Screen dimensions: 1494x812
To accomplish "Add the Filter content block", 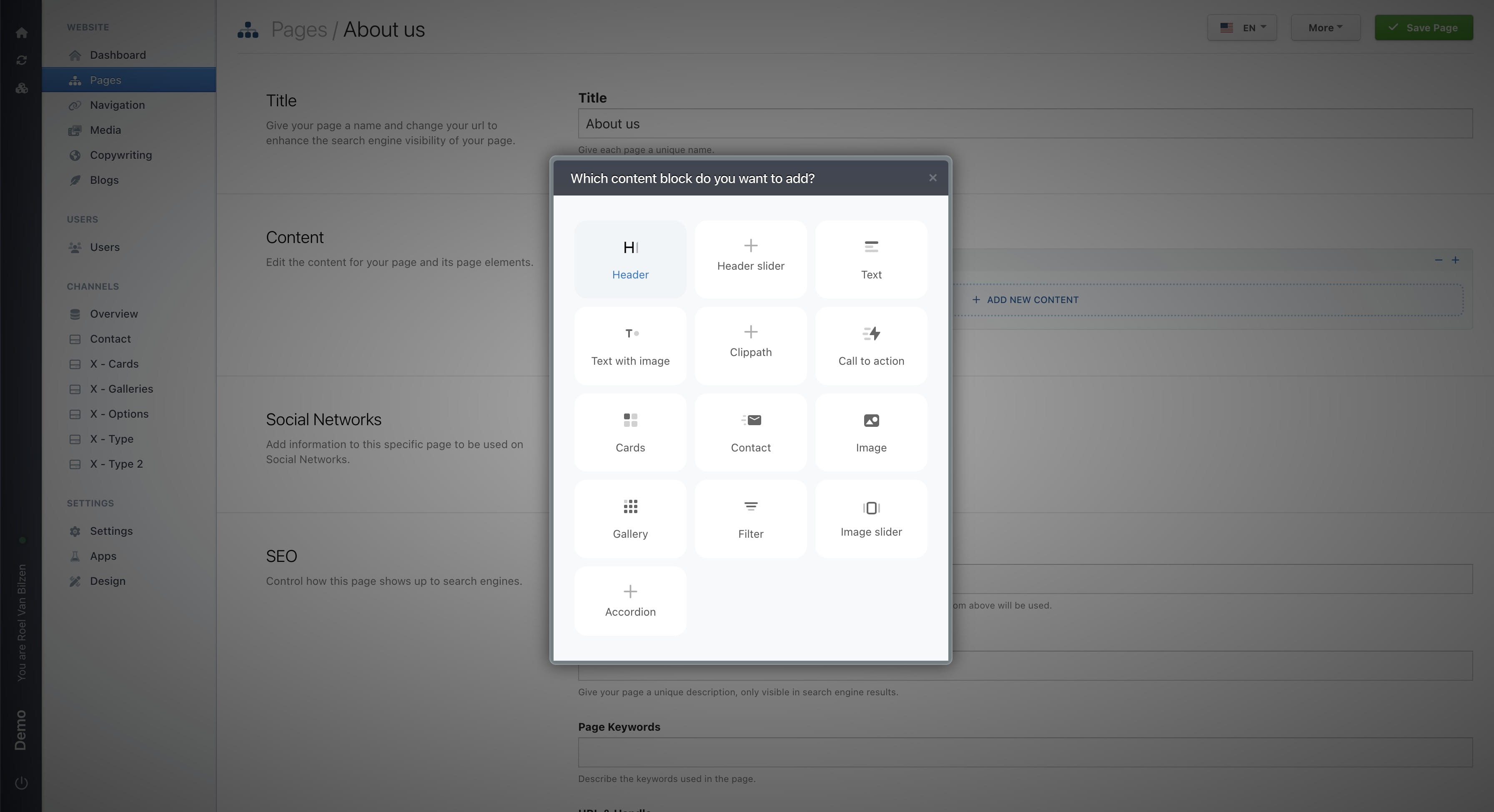I will coord(750,519).
